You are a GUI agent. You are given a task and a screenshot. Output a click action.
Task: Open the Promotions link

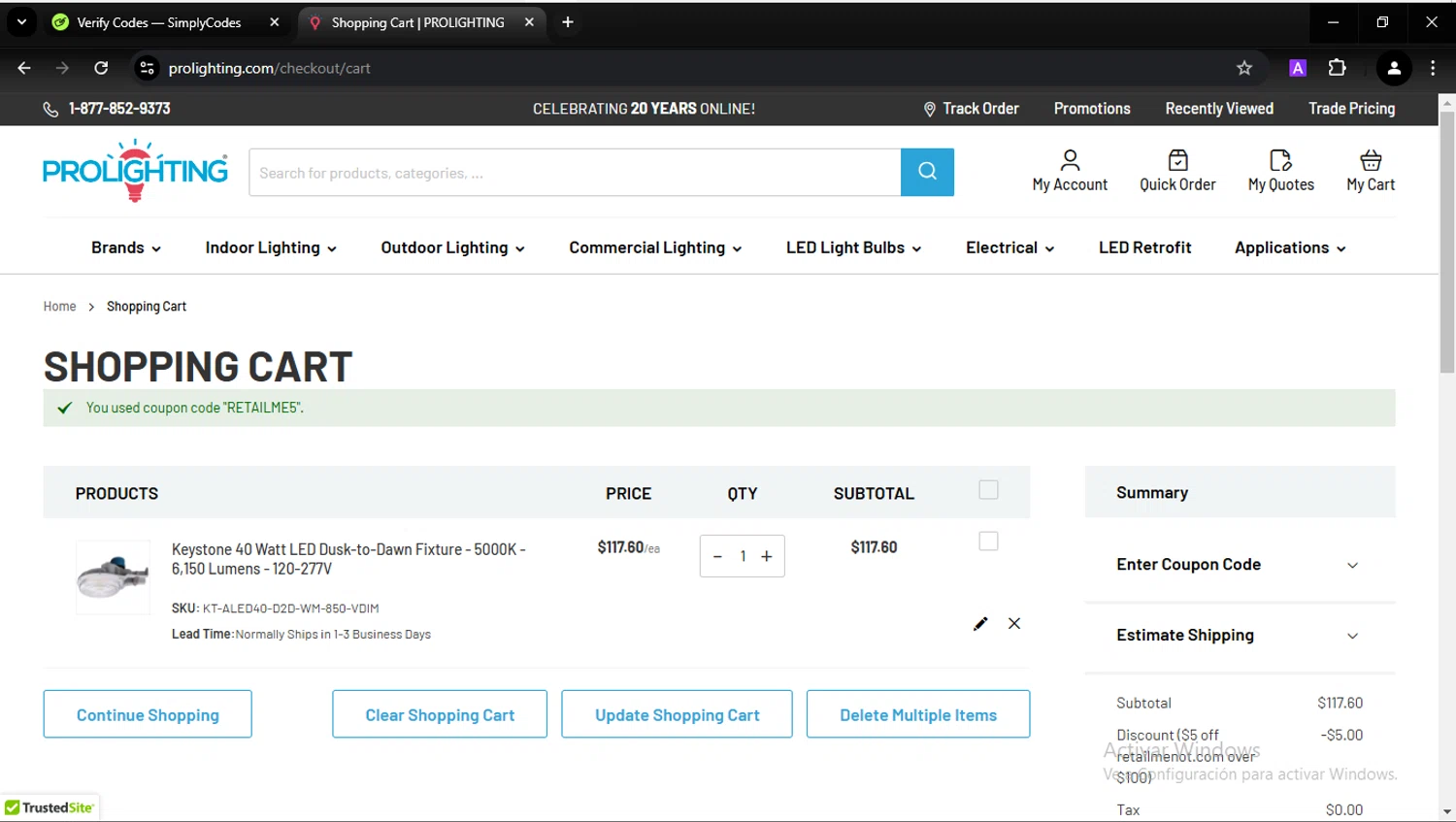pos(1092,109)
